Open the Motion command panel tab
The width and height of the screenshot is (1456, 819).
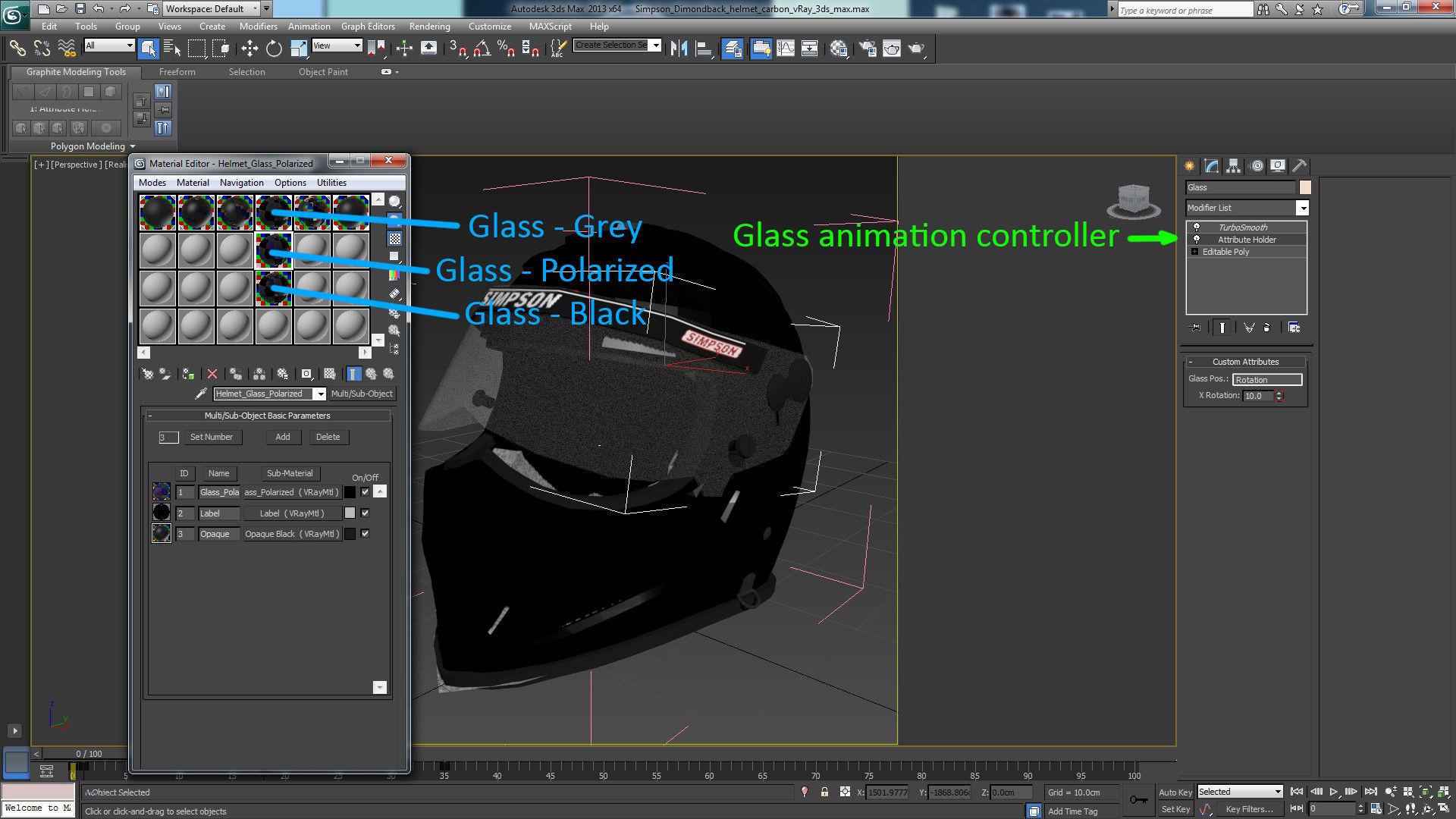1257,165
